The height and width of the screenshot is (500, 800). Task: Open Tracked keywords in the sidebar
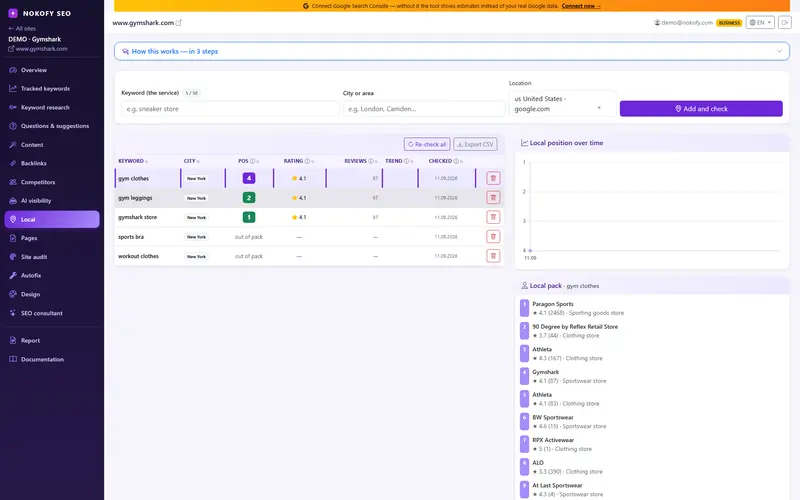[x=52, y=88]
